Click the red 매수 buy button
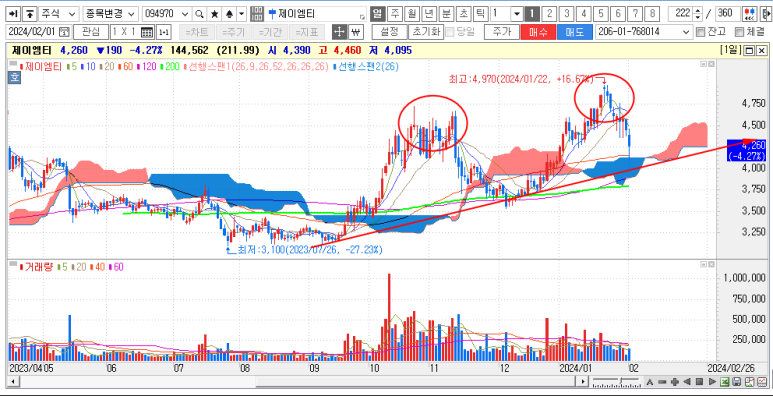The image size is (773, 396). coord(538,33)
